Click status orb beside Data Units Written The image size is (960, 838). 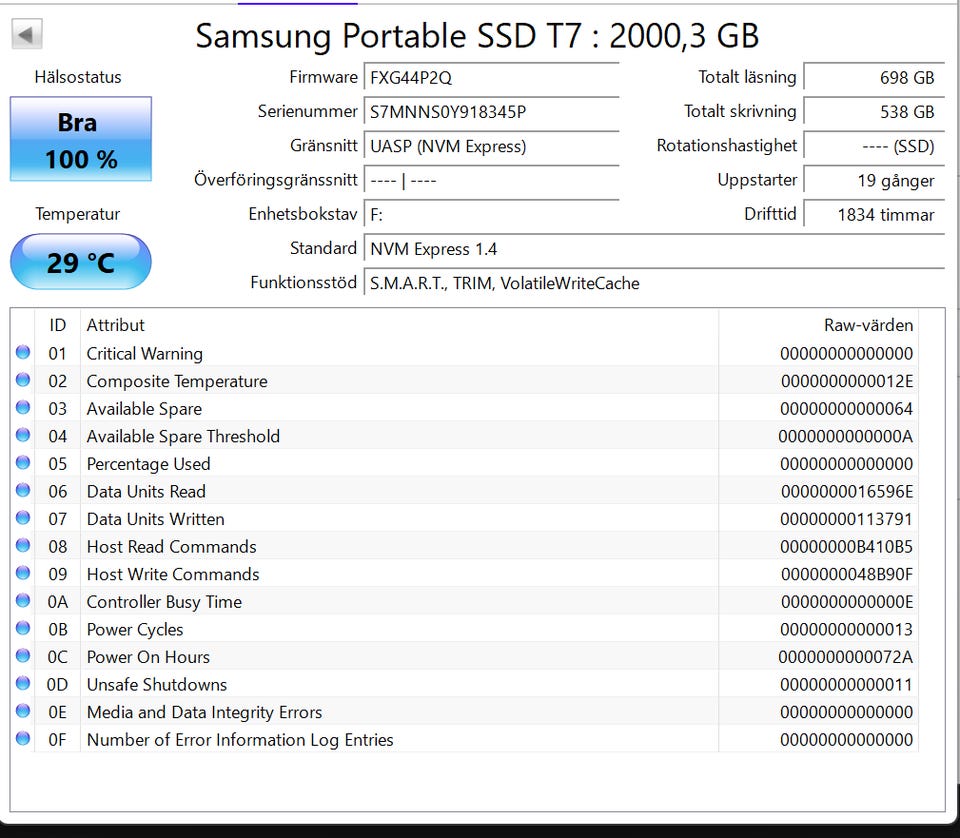[23, 519]
